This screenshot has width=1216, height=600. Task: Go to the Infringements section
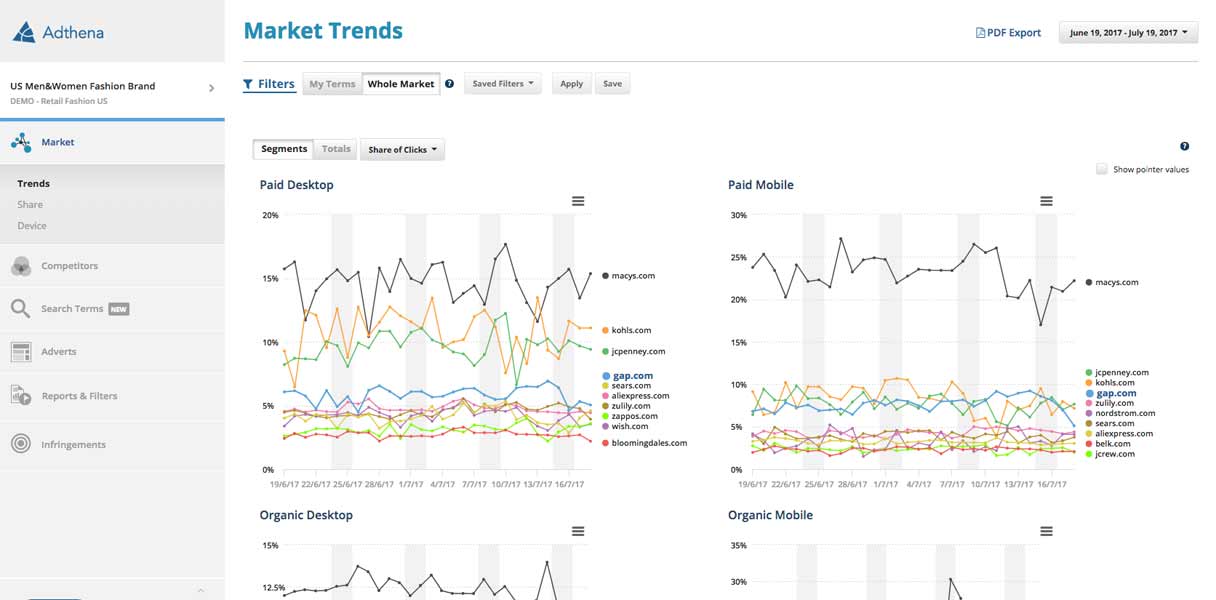112,444
